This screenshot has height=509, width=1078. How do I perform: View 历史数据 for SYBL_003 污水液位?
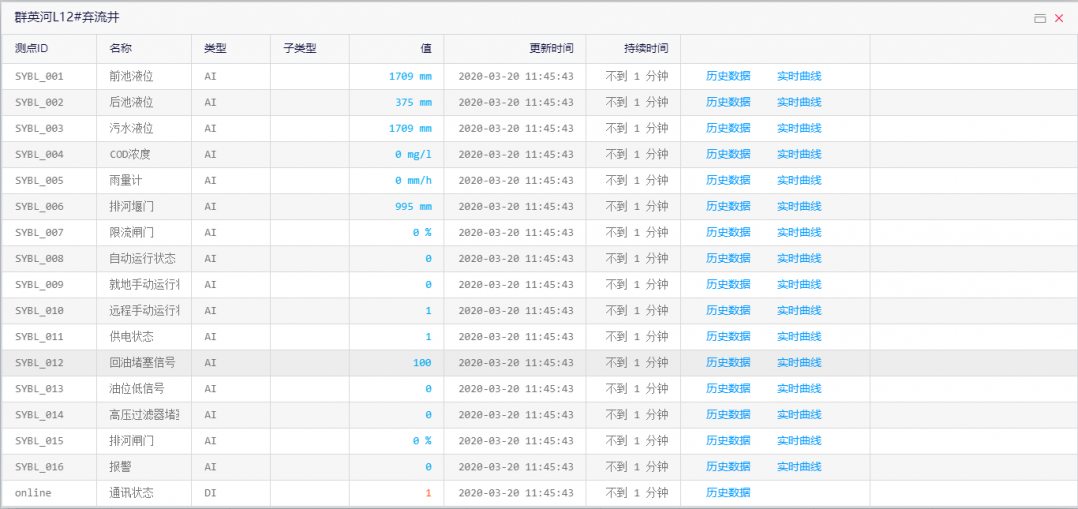[x=728, y=129]
